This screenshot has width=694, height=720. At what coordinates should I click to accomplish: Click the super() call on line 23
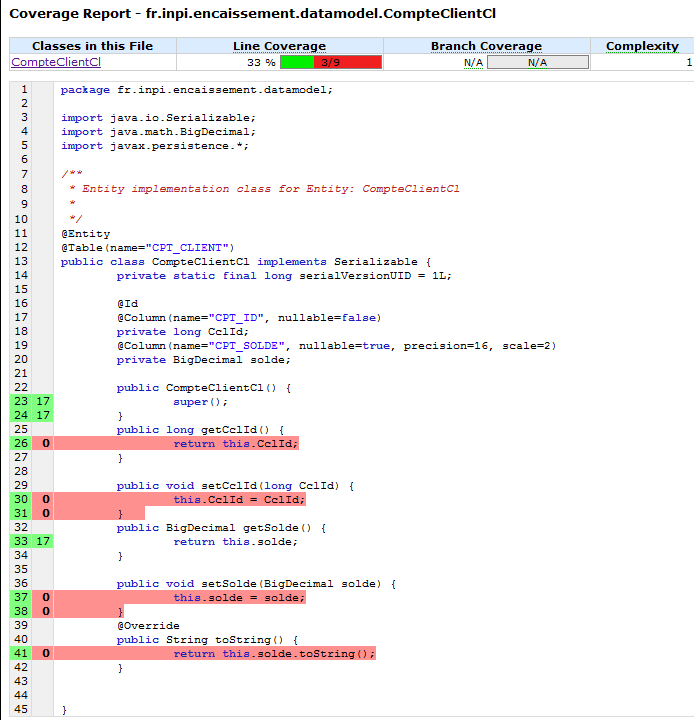click(x=200, y=402)
